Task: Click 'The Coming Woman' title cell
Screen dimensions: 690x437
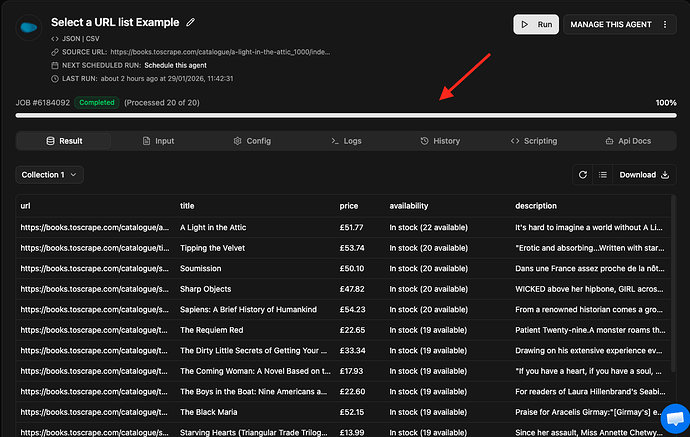Action: (255, 371)
